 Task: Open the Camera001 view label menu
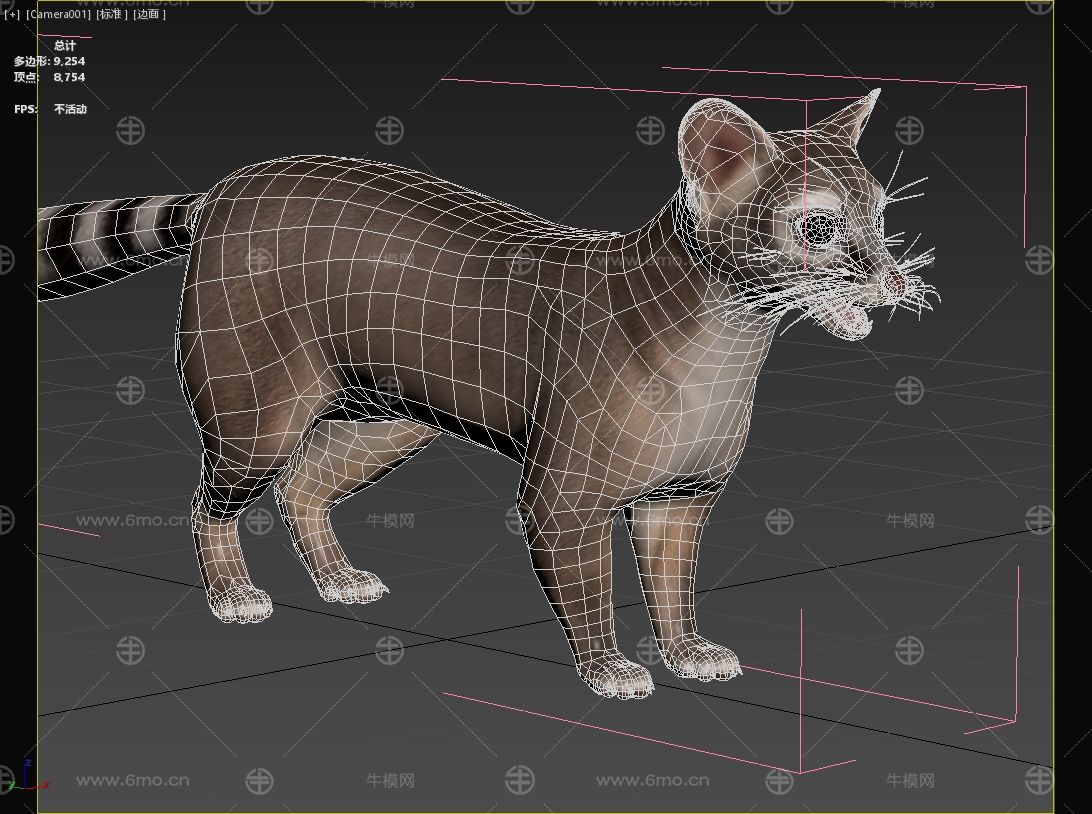point(59,15)
